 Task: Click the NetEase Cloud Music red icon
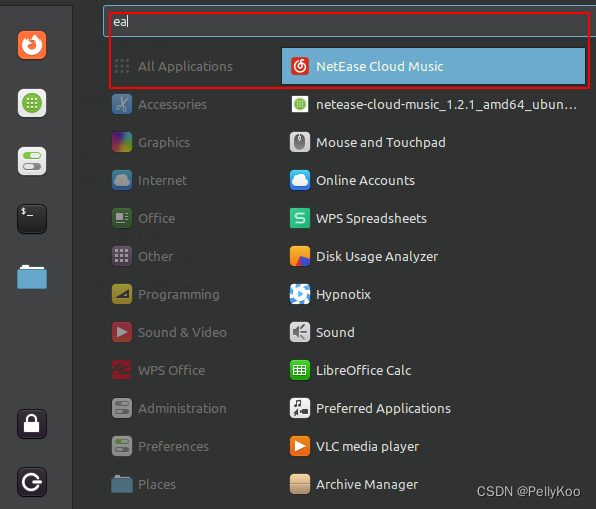click(x=300, y=66)
